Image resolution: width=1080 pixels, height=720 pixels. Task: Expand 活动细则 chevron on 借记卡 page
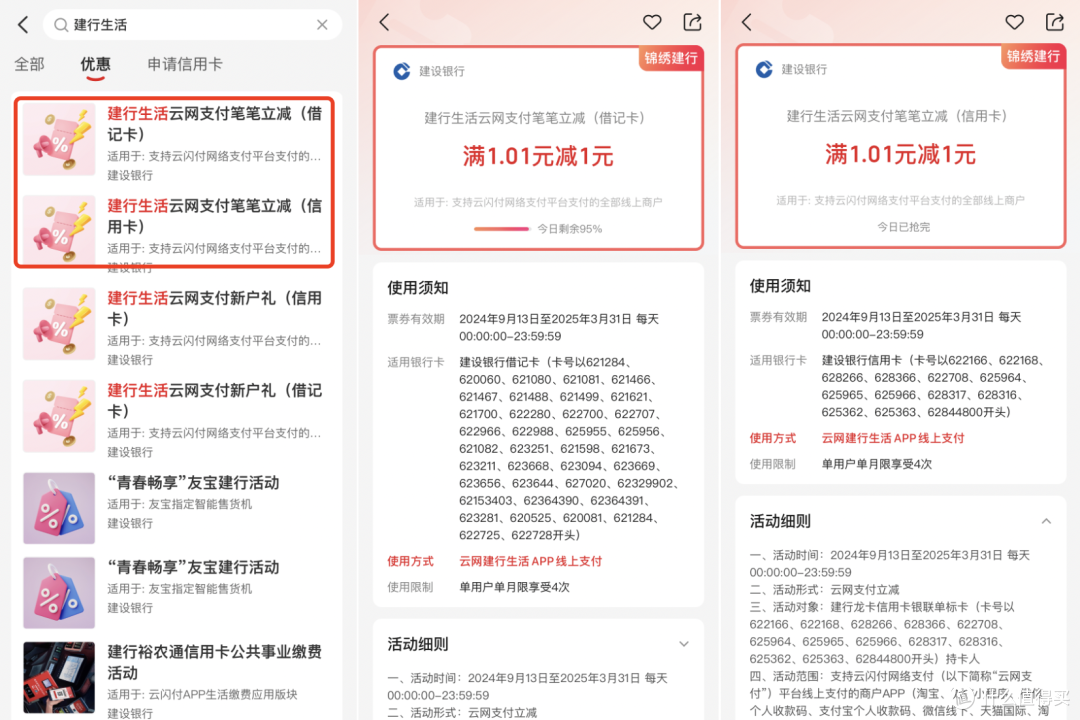click(x=684, y=644)
